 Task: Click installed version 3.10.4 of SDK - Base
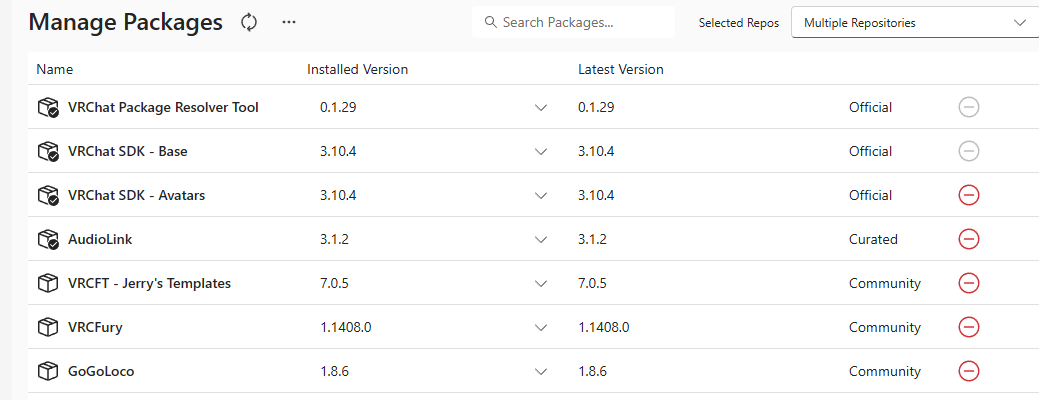coord(338,152)
